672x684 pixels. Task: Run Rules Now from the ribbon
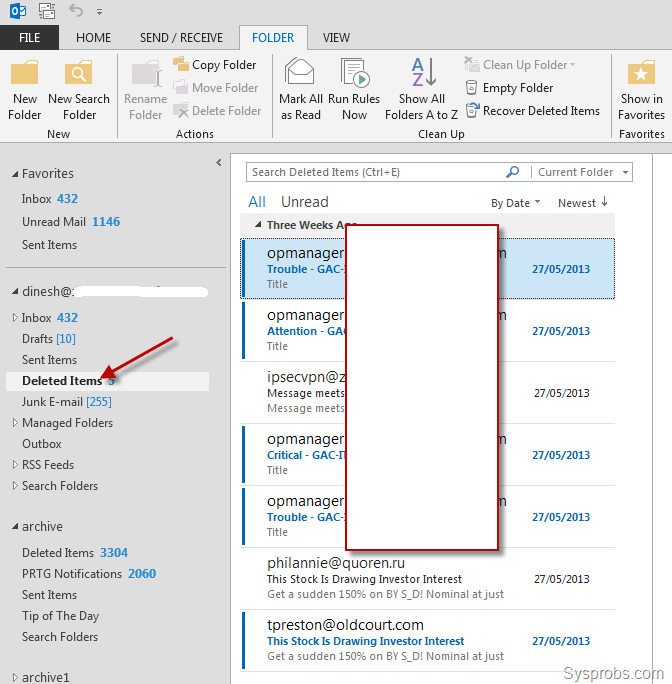(x=354, y=75)
